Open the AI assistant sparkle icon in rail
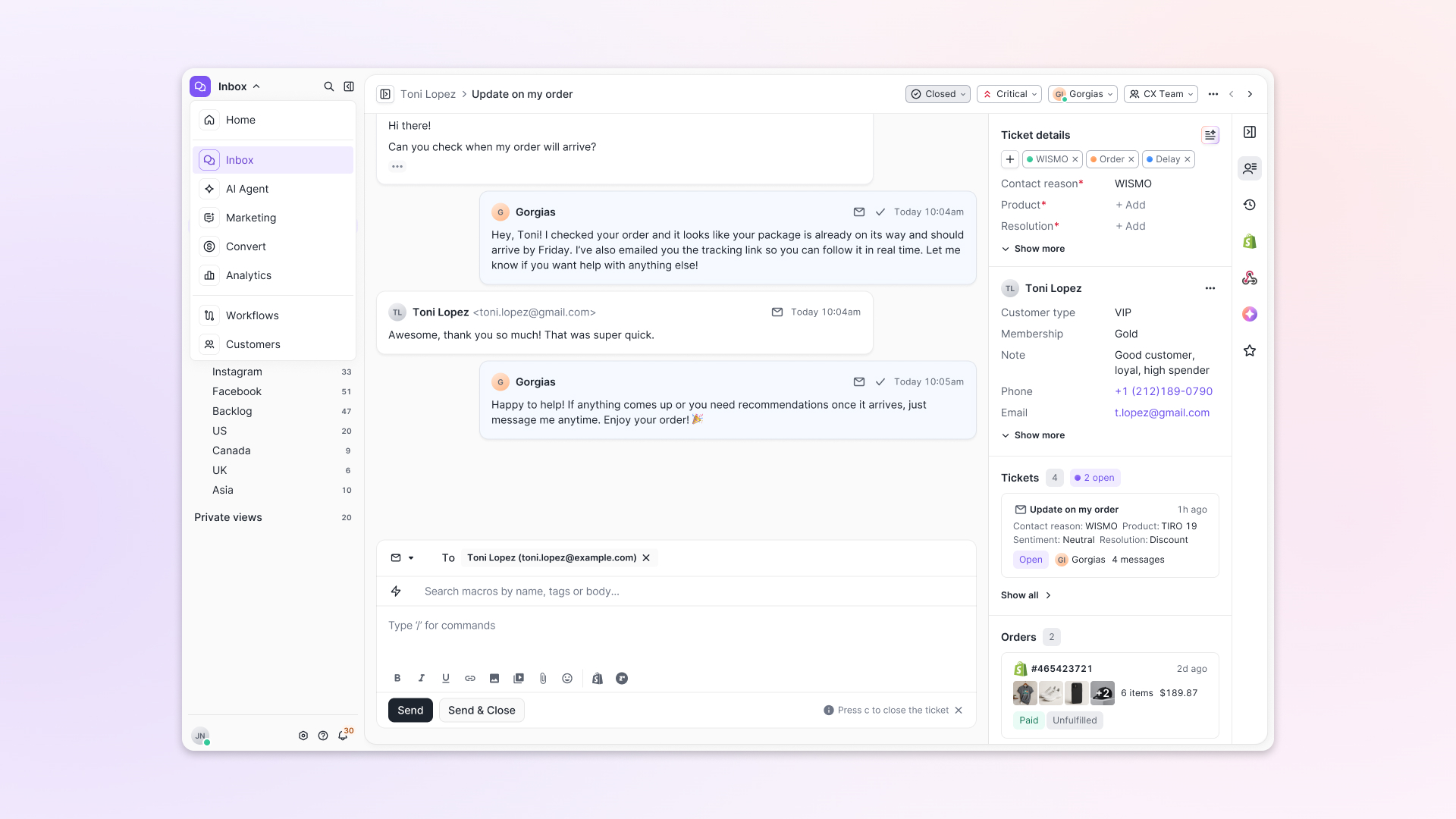1456x819 pixels. click(x=1250, y=314)
